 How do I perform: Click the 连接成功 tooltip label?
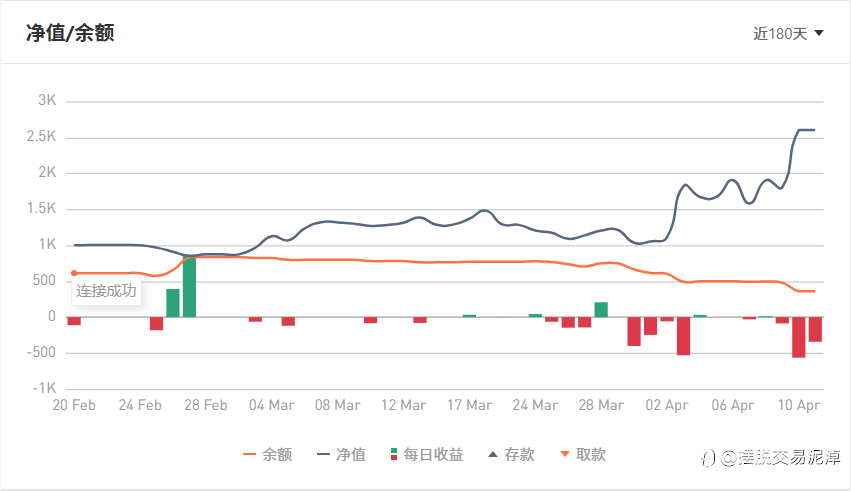pos(106,292)
